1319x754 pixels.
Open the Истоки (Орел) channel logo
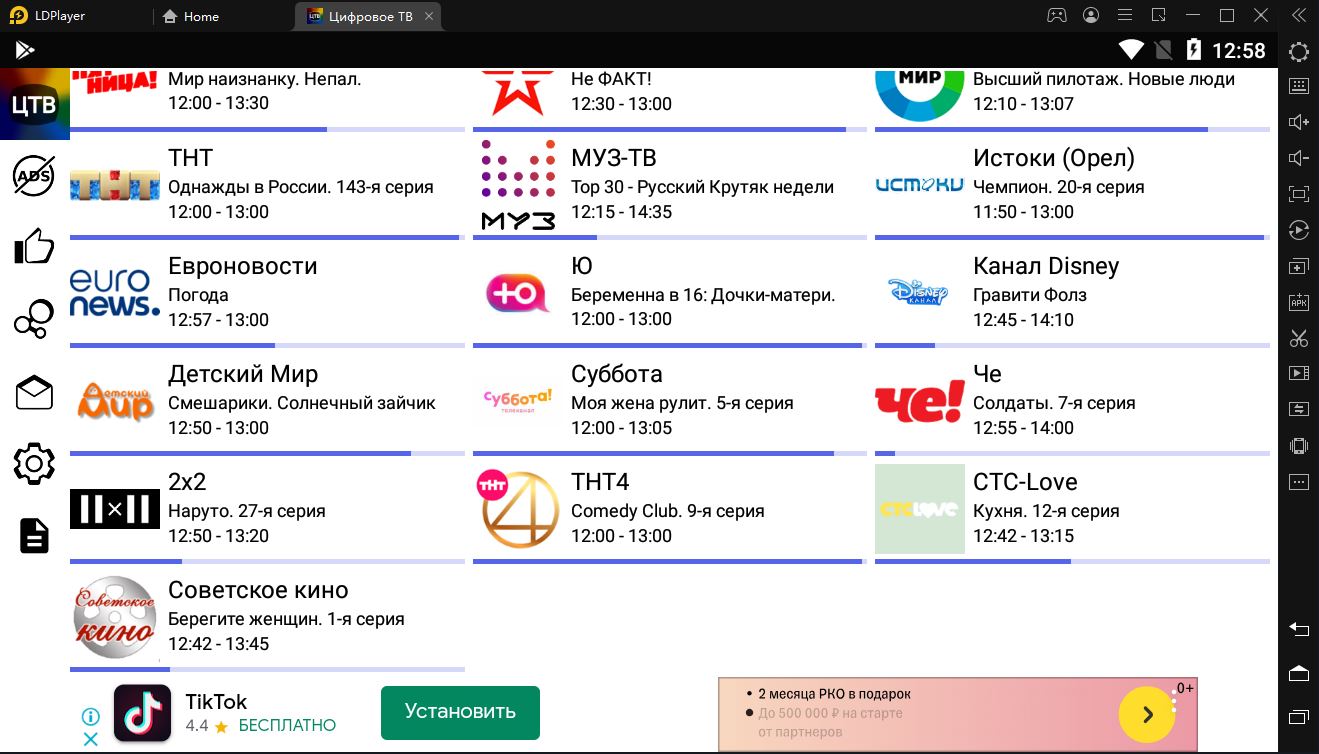point(919,185)
